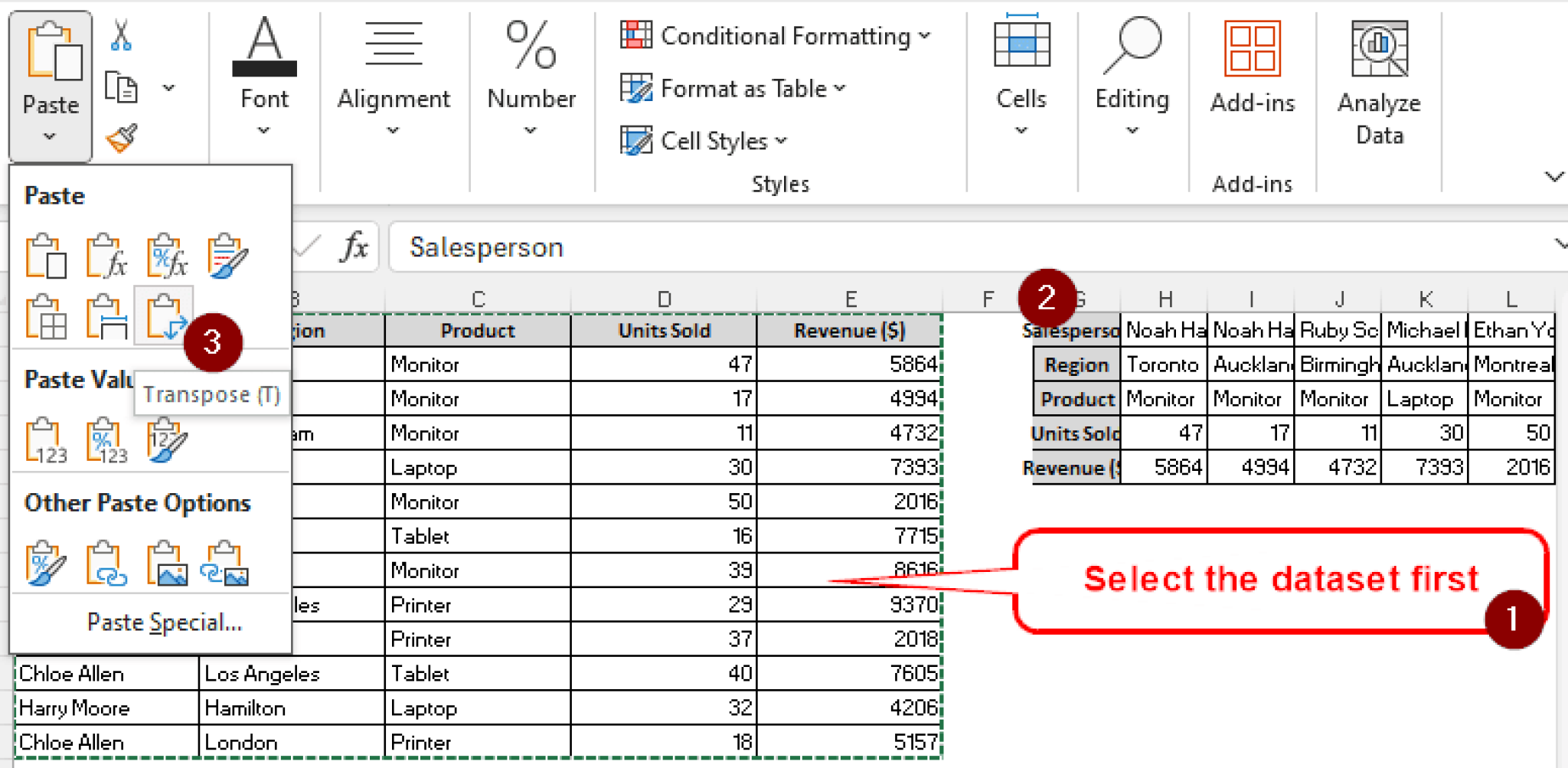1568x768 pixels.
Task: Choose the Linked Picture paste icon
Action: coord(225,564)
